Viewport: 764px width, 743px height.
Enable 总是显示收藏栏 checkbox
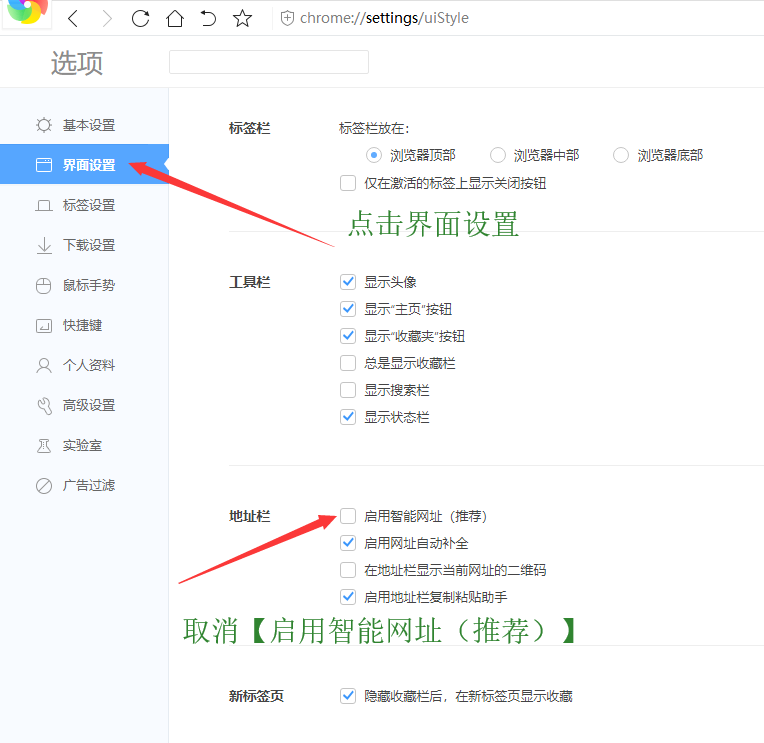point(348,363)
